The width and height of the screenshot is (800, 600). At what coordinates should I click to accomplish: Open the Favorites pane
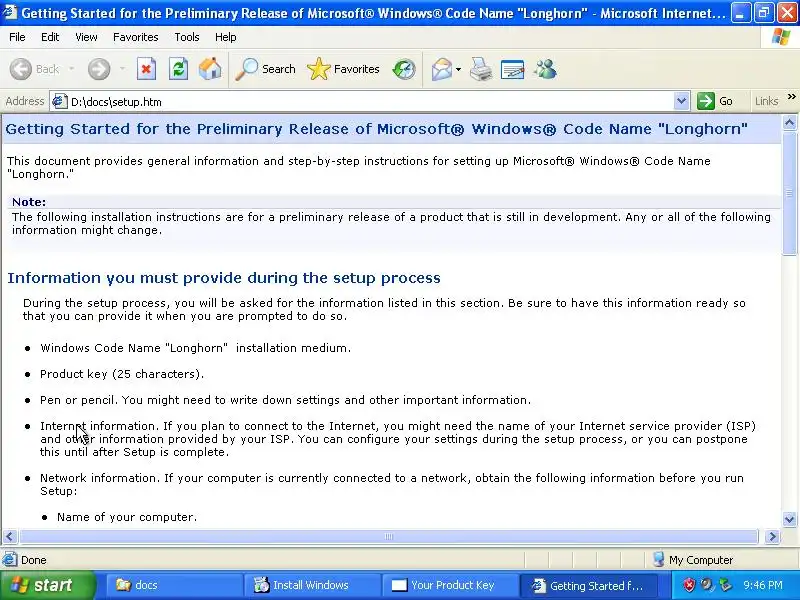[x=343, y=69]
